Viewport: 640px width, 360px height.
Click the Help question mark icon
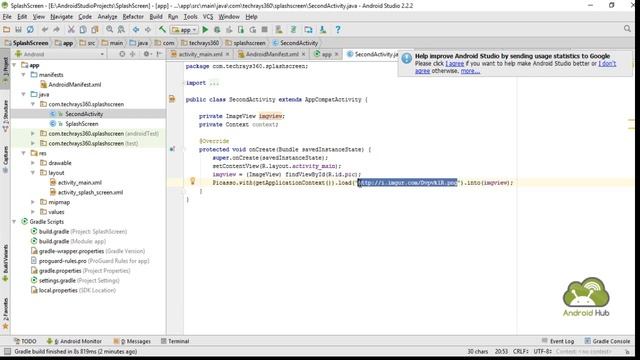(338, 29)
